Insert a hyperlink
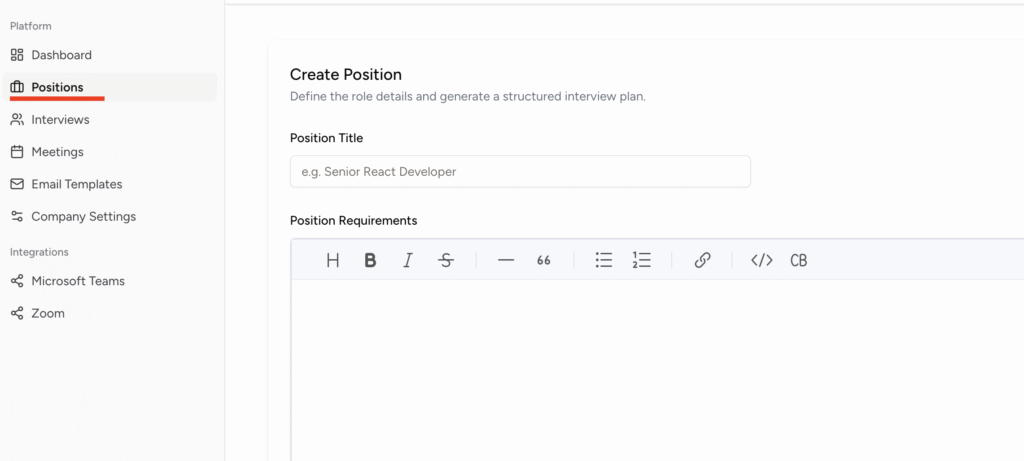Screen dimensions: 1024x461 coord(702,260)
